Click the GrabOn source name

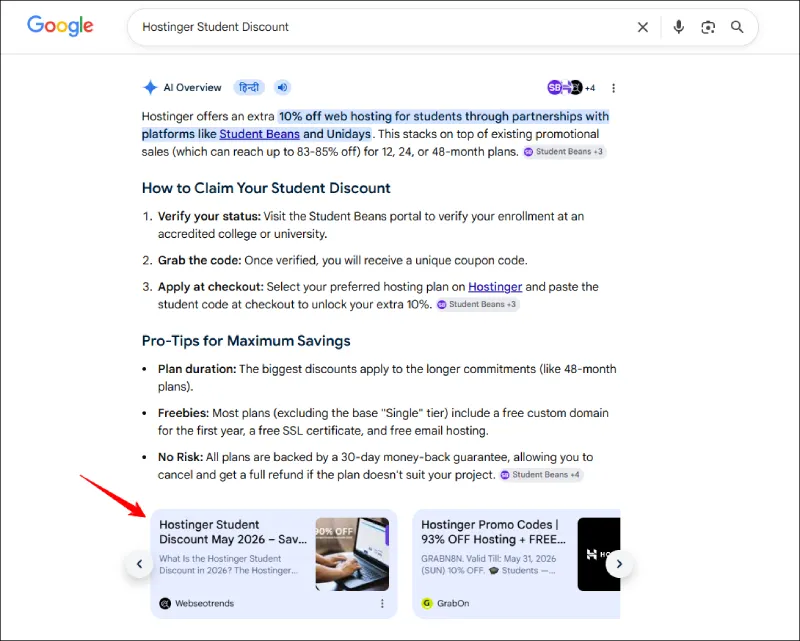[453, 603]
